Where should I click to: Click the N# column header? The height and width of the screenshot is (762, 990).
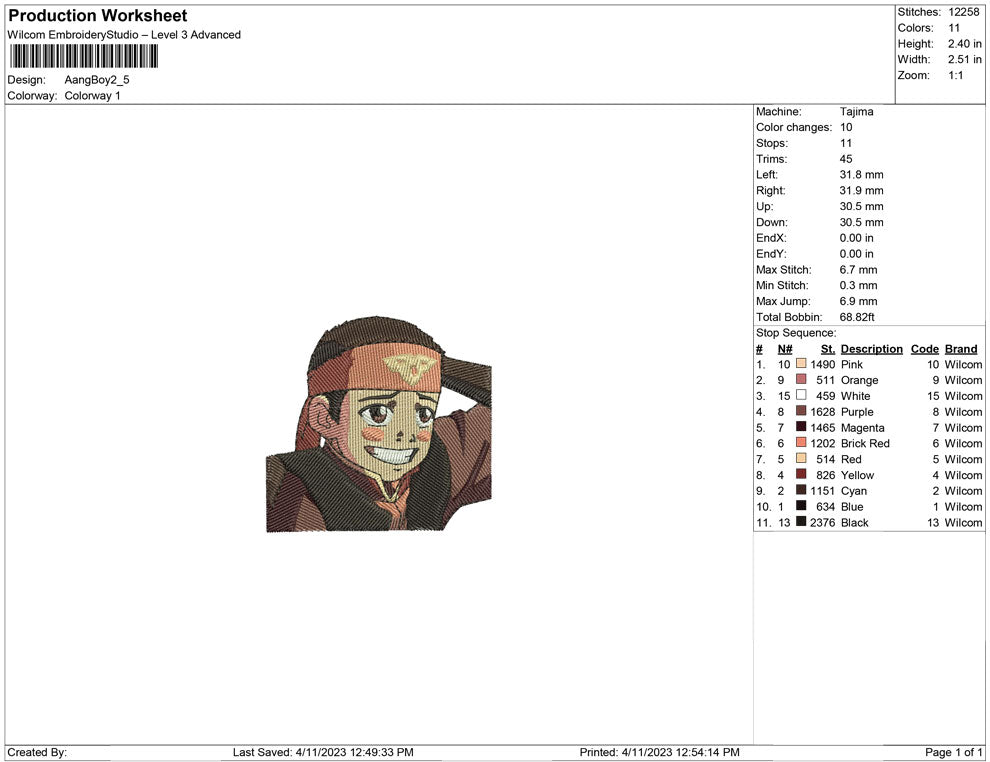click(785, 349)
